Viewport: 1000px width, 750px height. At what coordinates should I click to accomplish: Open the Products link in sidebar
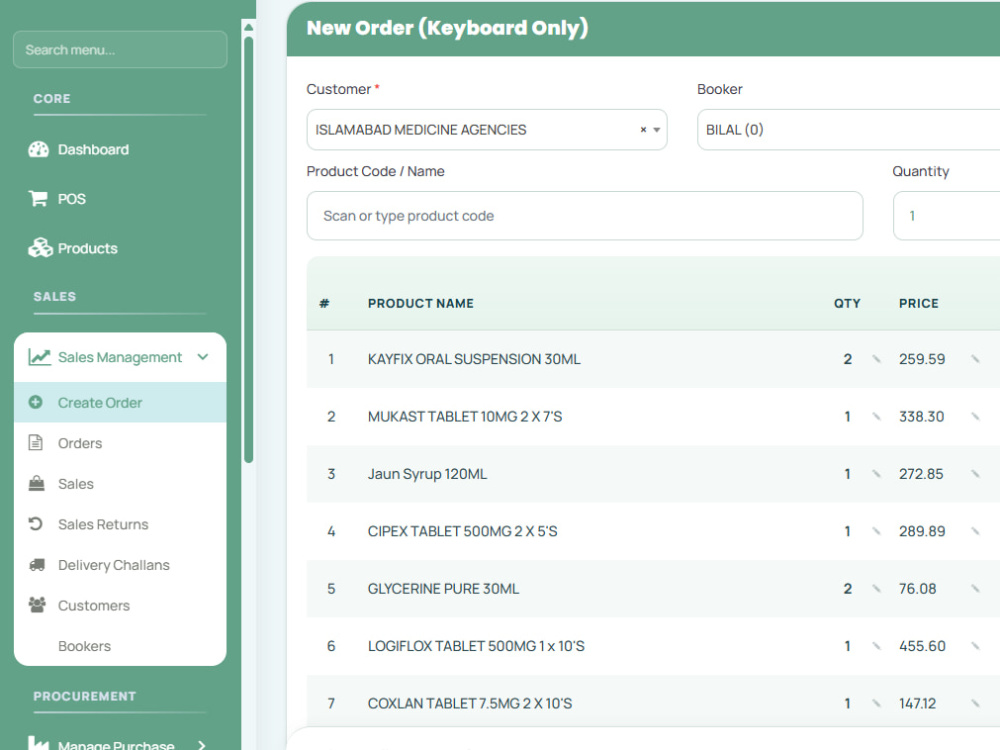click(87, 248)
